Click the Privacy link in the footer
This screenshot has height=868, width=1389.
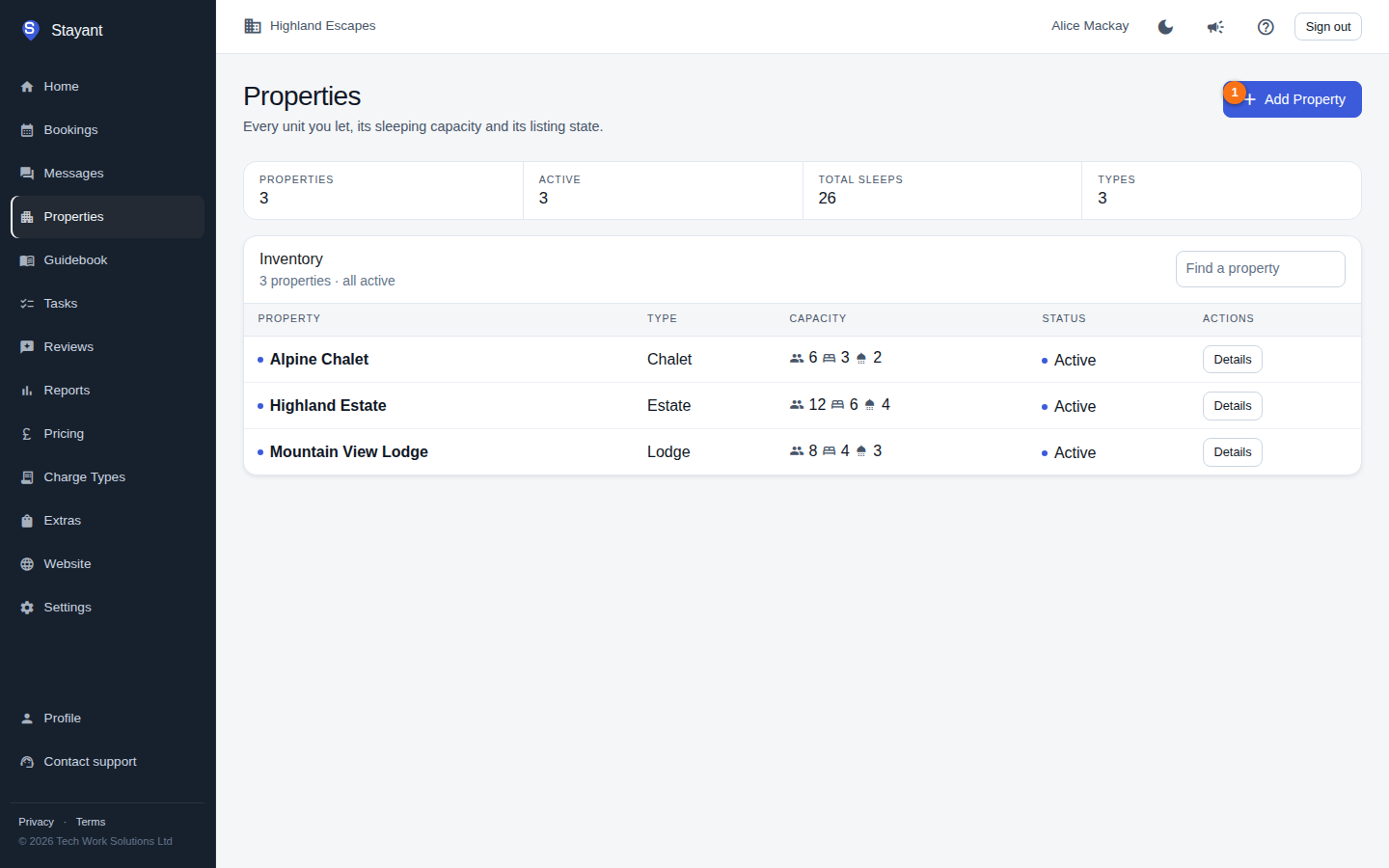coord(36,822)
